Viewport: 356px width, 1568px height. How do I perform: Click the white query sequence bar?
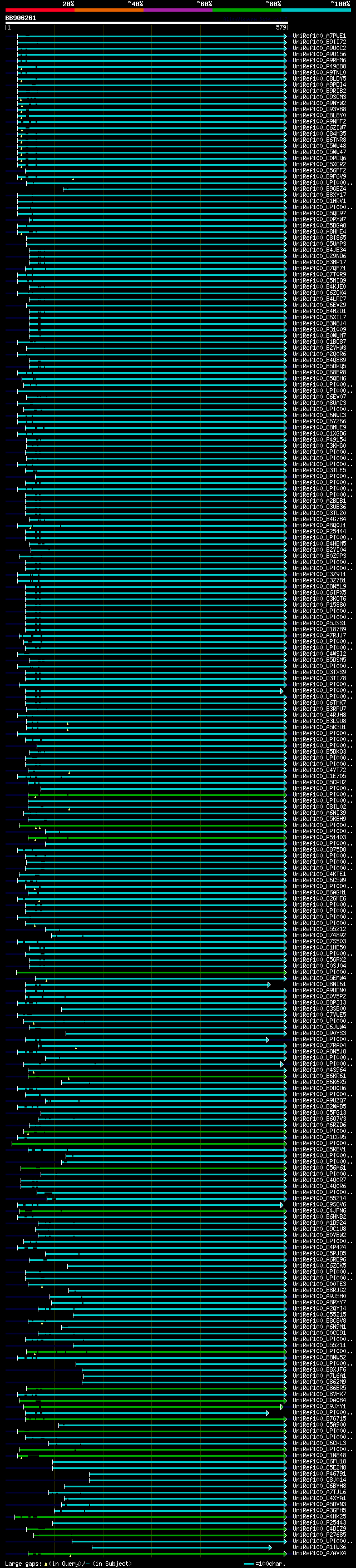click(146, 23)
